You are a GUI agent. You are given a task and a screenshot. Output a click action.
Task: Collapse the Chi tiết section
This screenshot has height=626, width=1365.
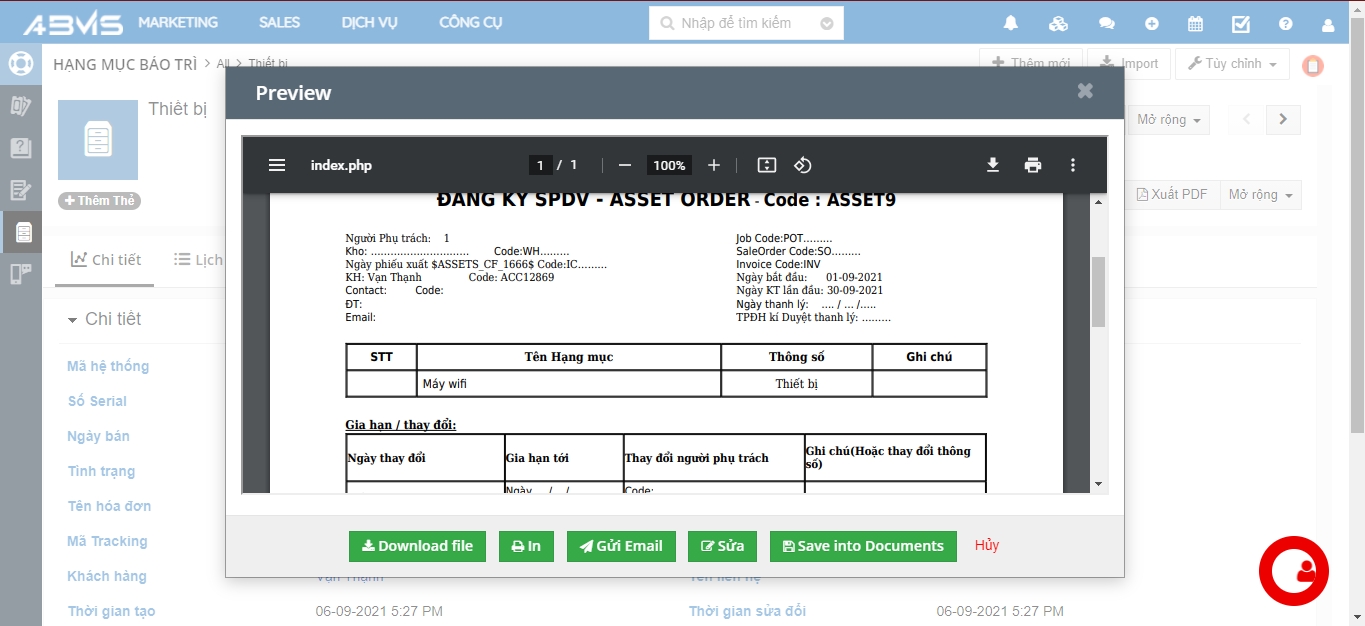pos(72,320)
